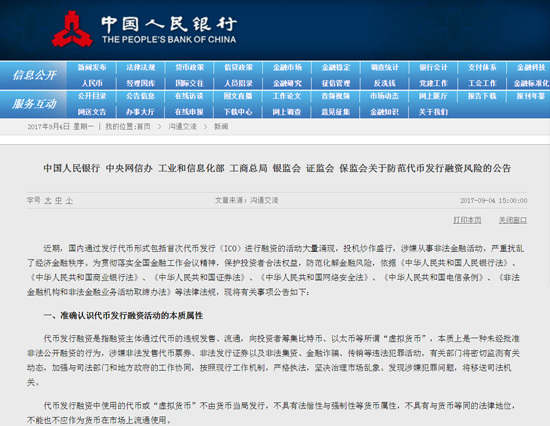
Task: Select 音频视频 in the navigation
Action: (x=336, y=96)
